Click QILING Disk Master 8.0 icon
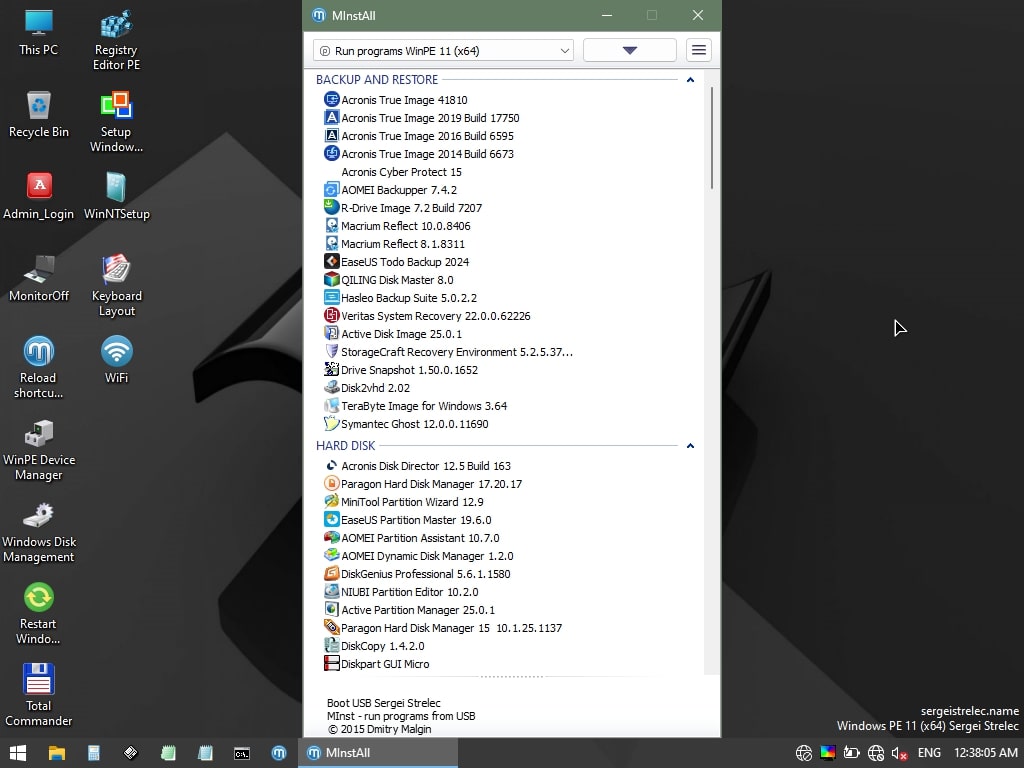 click(x=332, y=280)
